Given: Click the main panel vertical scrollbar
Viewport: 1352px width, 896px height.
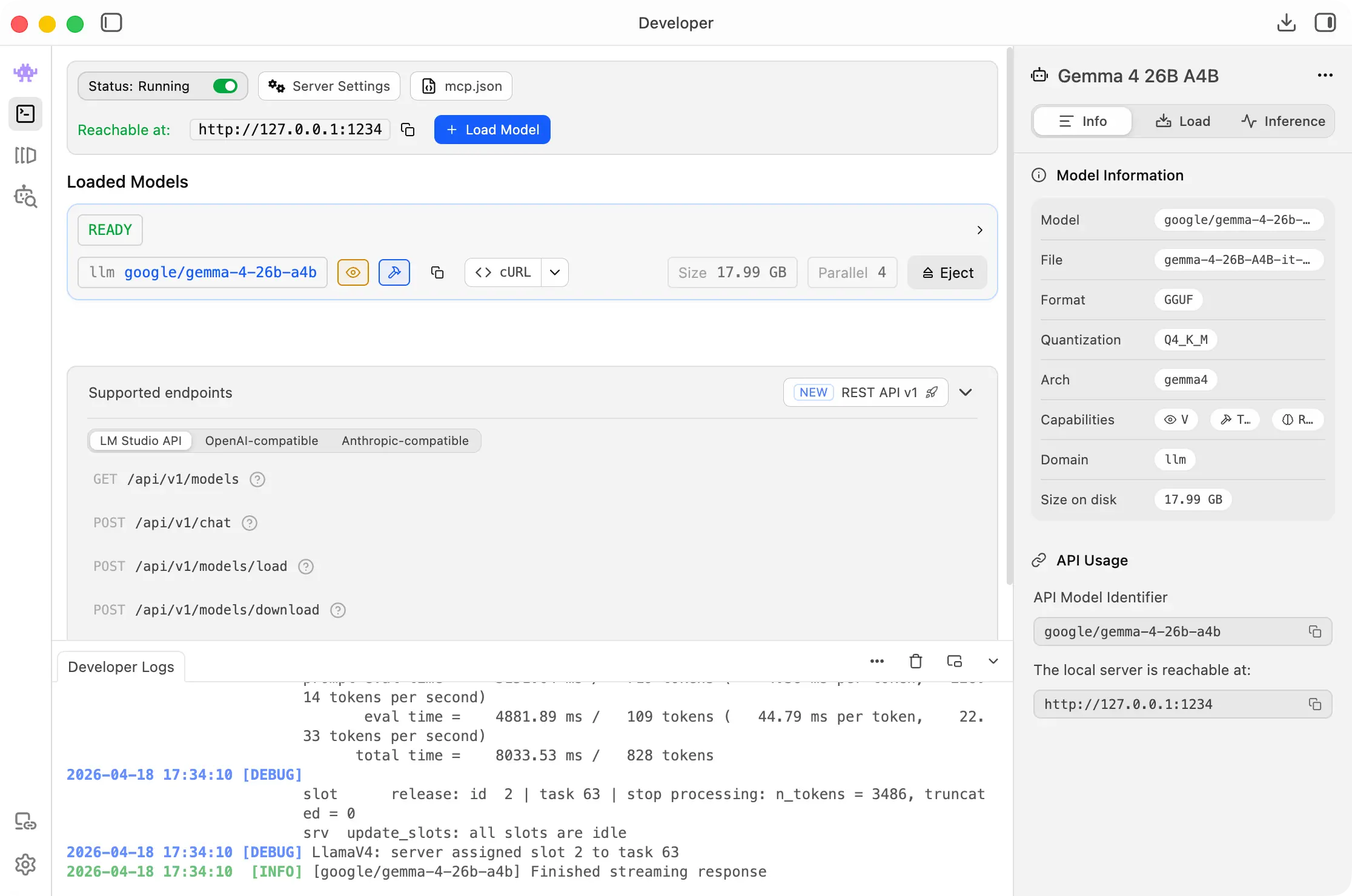Looking at the screenshot, I should (x=1009, y=315).
